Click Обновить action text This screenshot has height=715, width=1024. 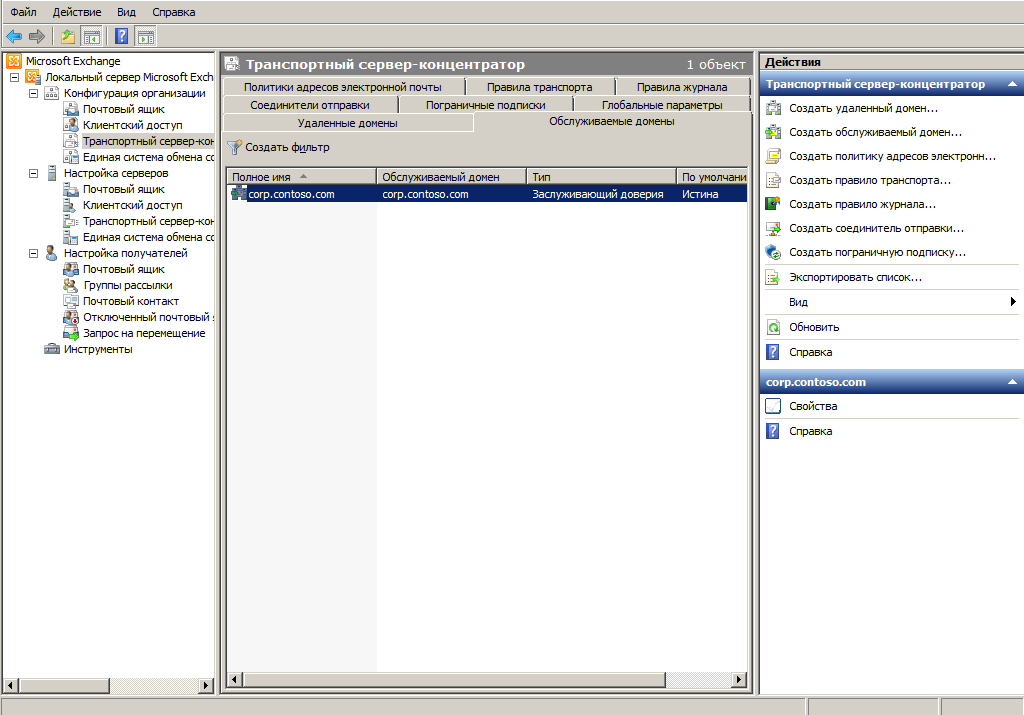click(x=814, y=327)
